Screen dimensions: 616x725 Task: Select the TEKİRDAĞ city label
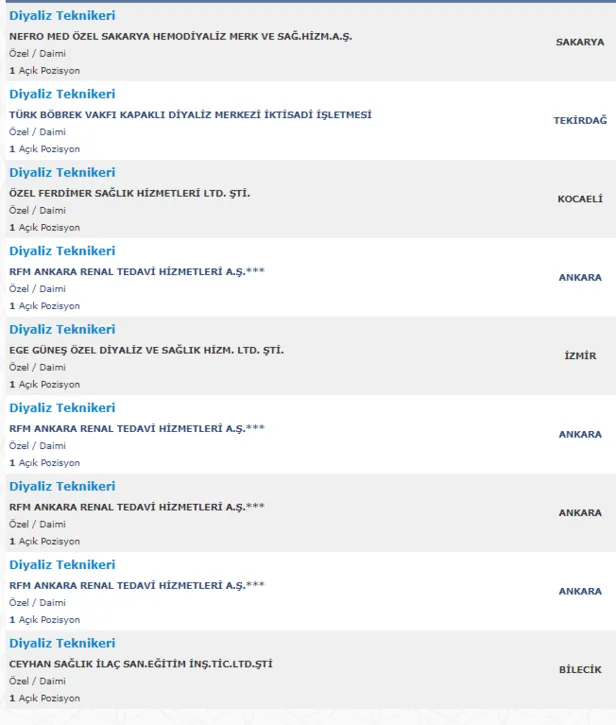pos(580,120)
